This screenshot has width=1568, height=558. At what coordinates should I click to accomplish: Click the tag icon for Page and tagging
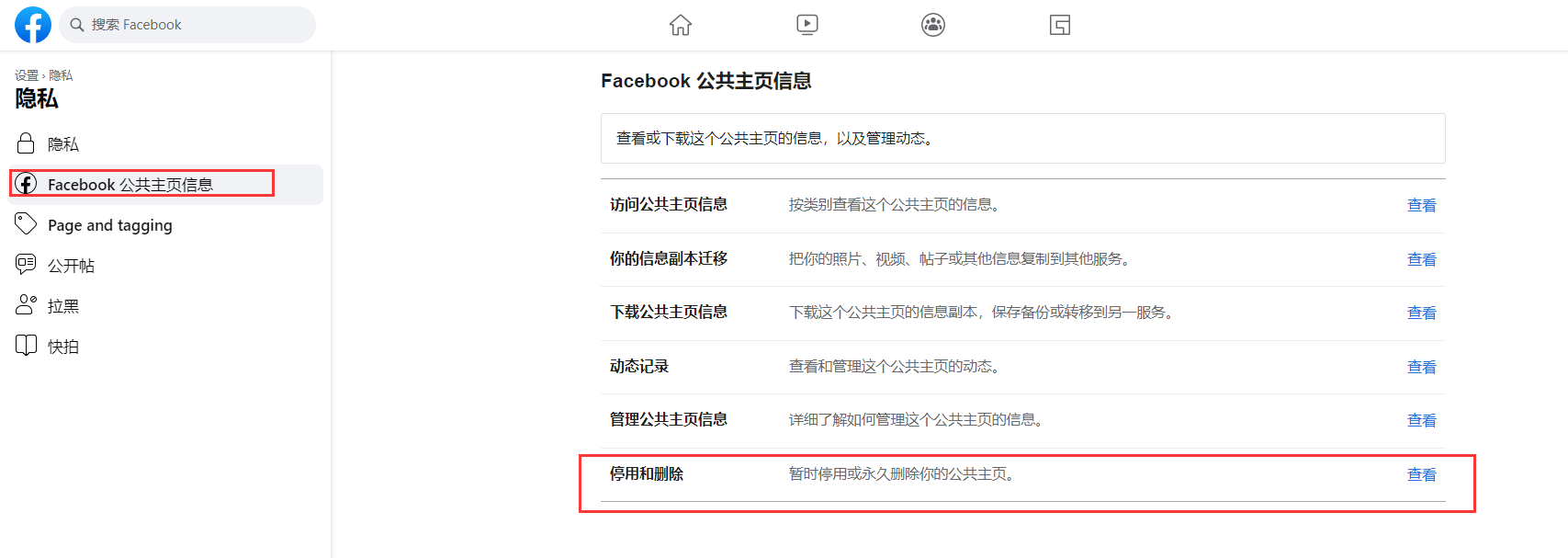pyautogui.click(x=26, y=224)
